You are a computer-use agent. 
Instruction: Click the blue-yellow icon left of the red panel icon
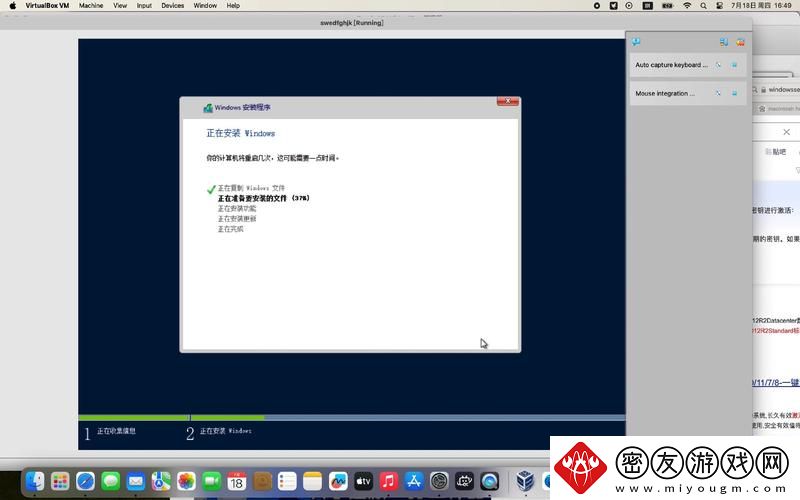(x=723, y=42)
